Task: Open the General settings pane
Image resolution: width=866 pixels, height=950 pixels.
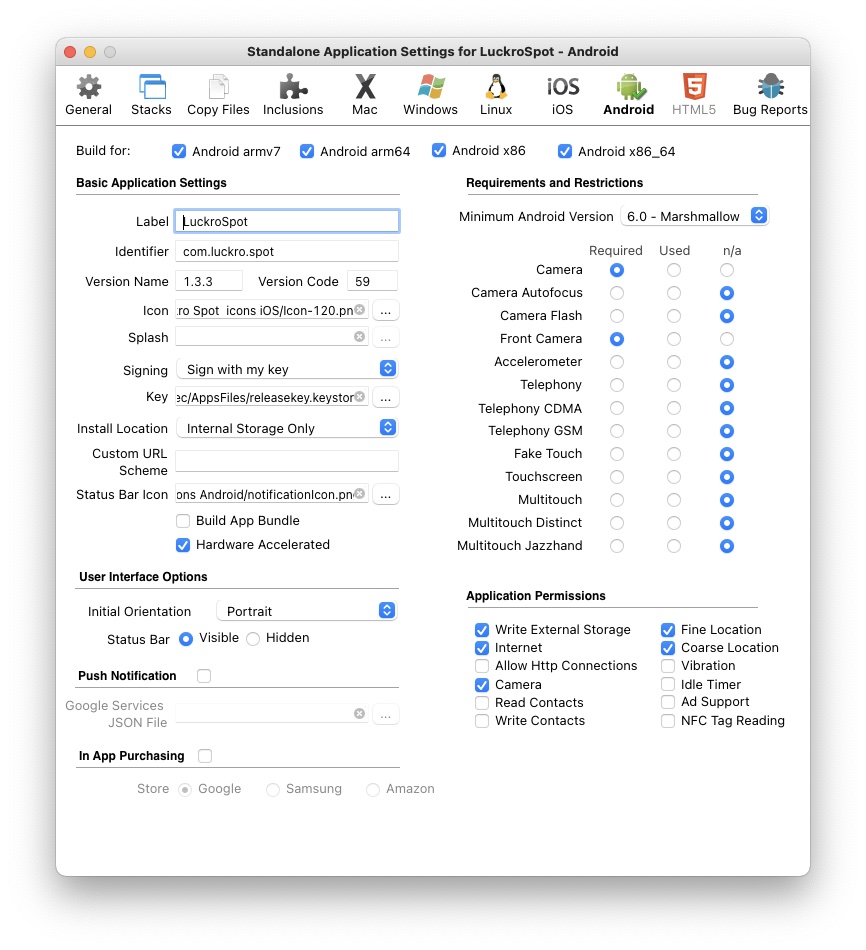Action: coord(89,96)
